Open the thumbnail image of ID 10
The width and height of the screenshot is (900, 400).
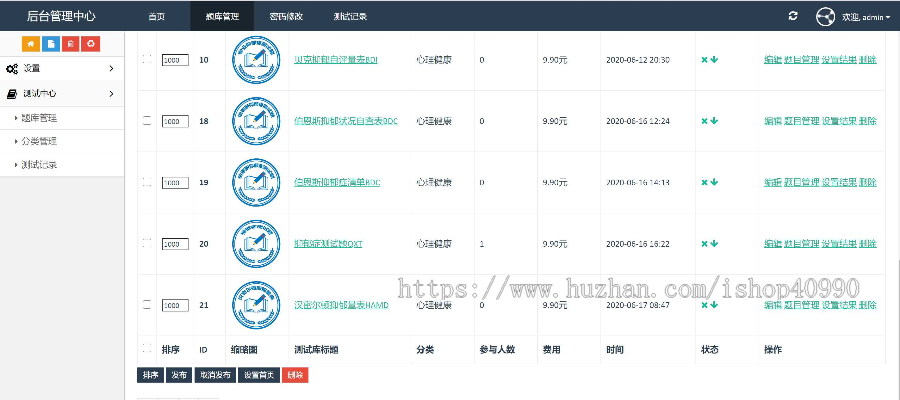[x=256, y=60]
